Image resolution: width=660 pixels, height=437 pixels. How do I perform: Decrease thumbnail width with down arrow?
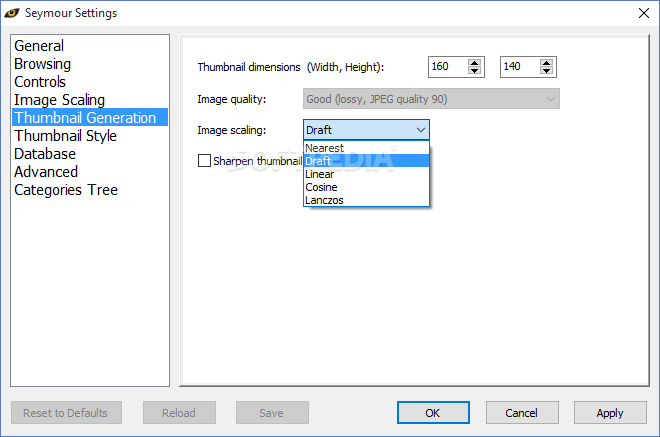tap(474, 71)
